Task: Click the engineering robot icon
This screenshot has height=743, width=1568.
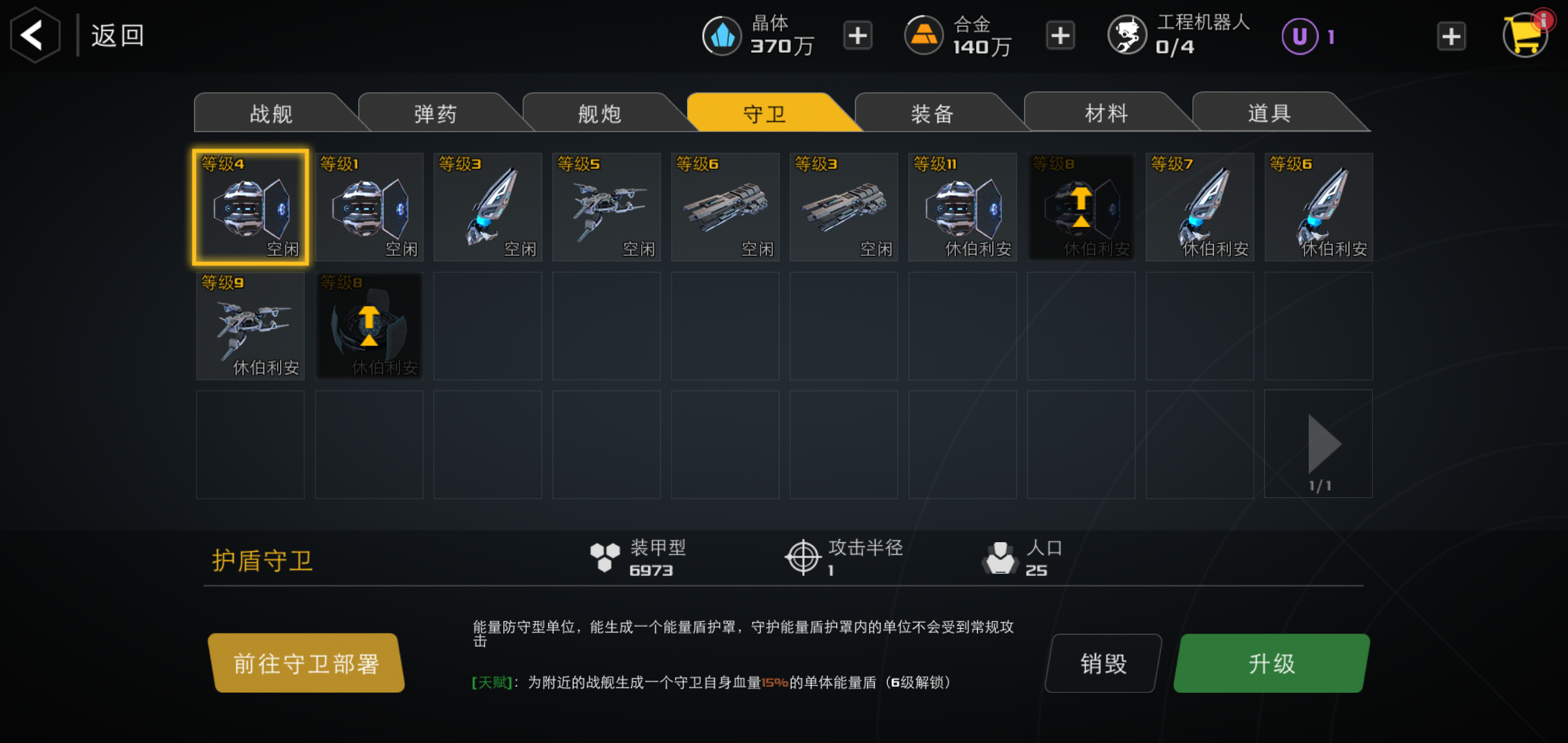Action: coord(1127,35)
